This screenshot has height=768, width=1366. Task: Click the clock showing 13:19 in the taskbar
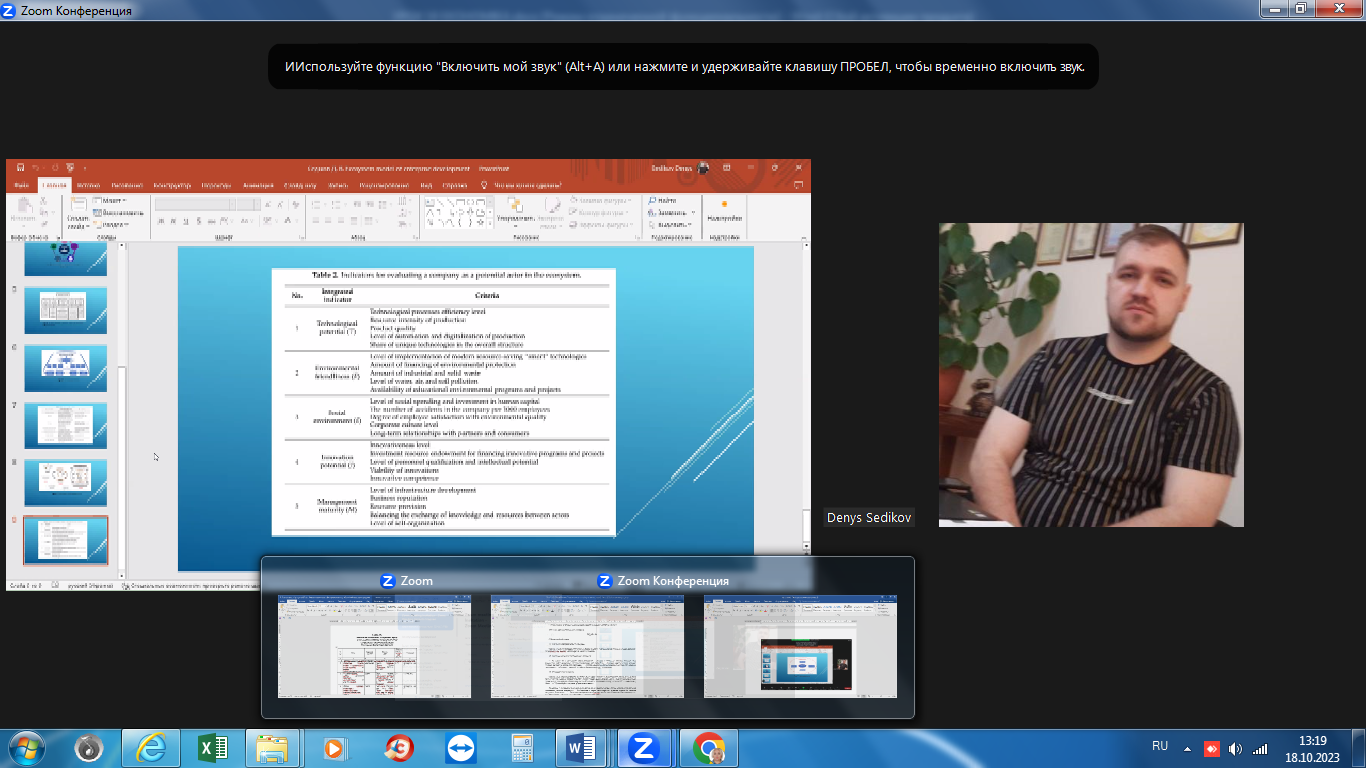tap(1312, 748)
